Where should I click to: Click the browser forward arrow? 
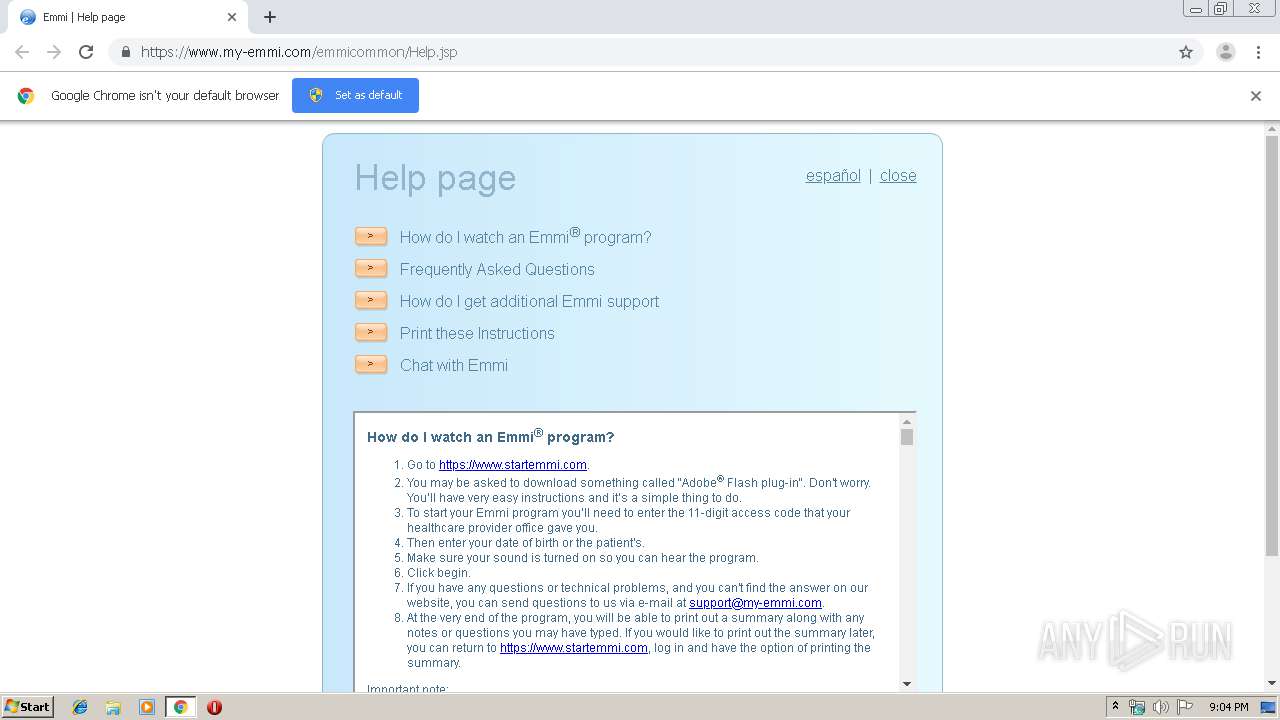coord(54,52)
